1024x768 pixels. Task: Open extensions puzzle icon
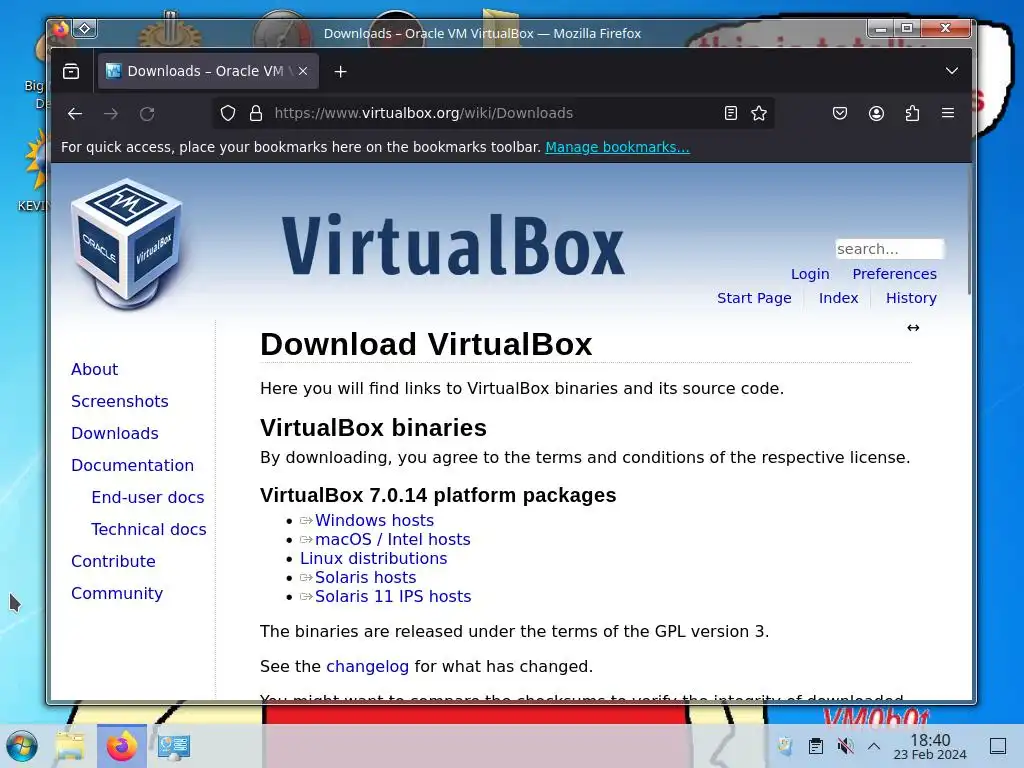click(x=912, y=113)
